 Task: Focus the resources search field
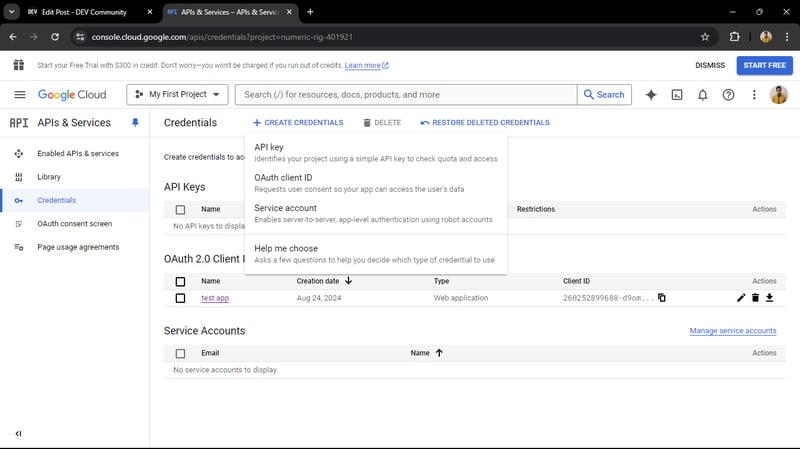point(406,94)
